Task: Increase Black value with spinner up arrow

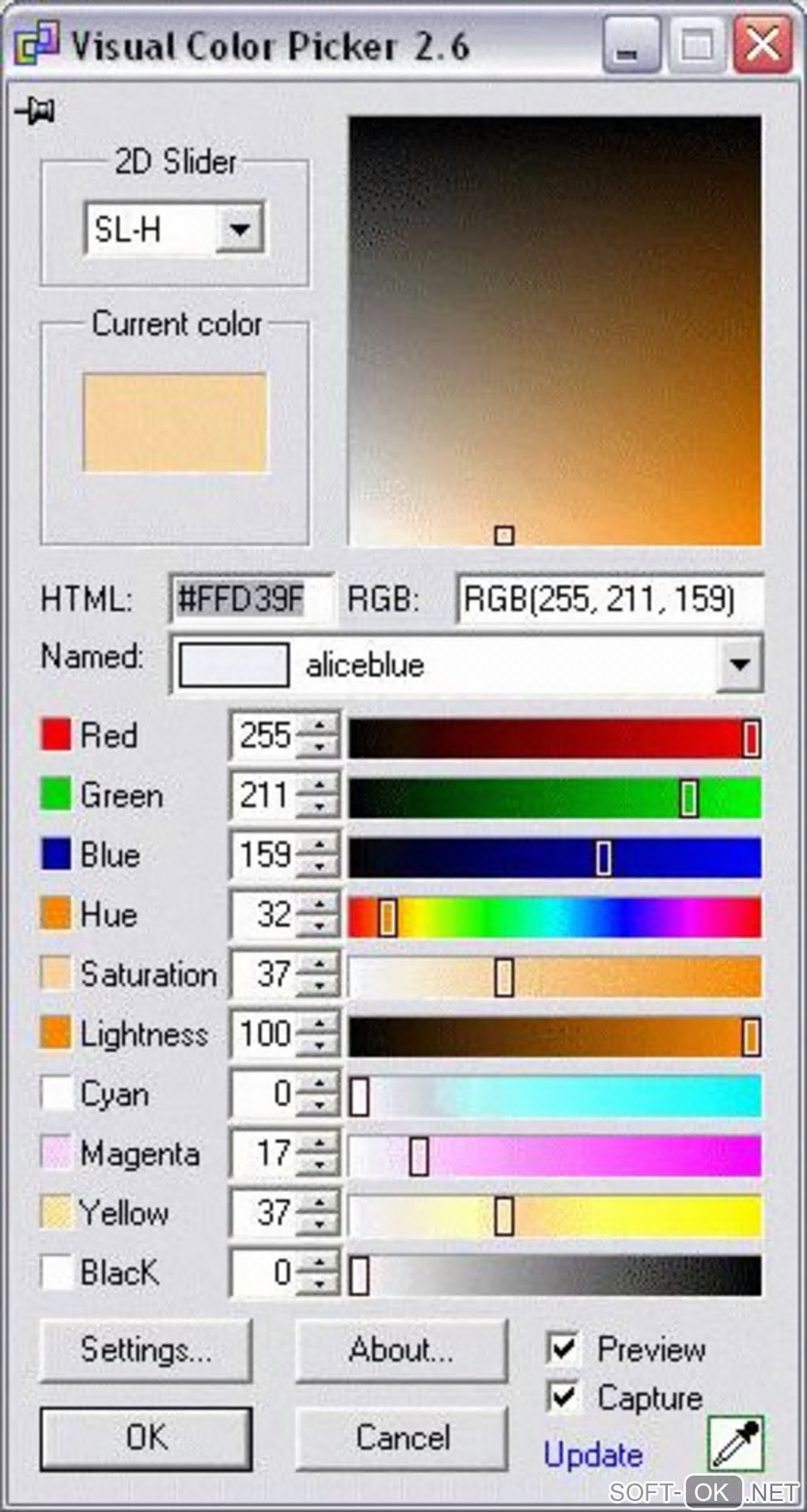Action: click(x=319, y=1264)
